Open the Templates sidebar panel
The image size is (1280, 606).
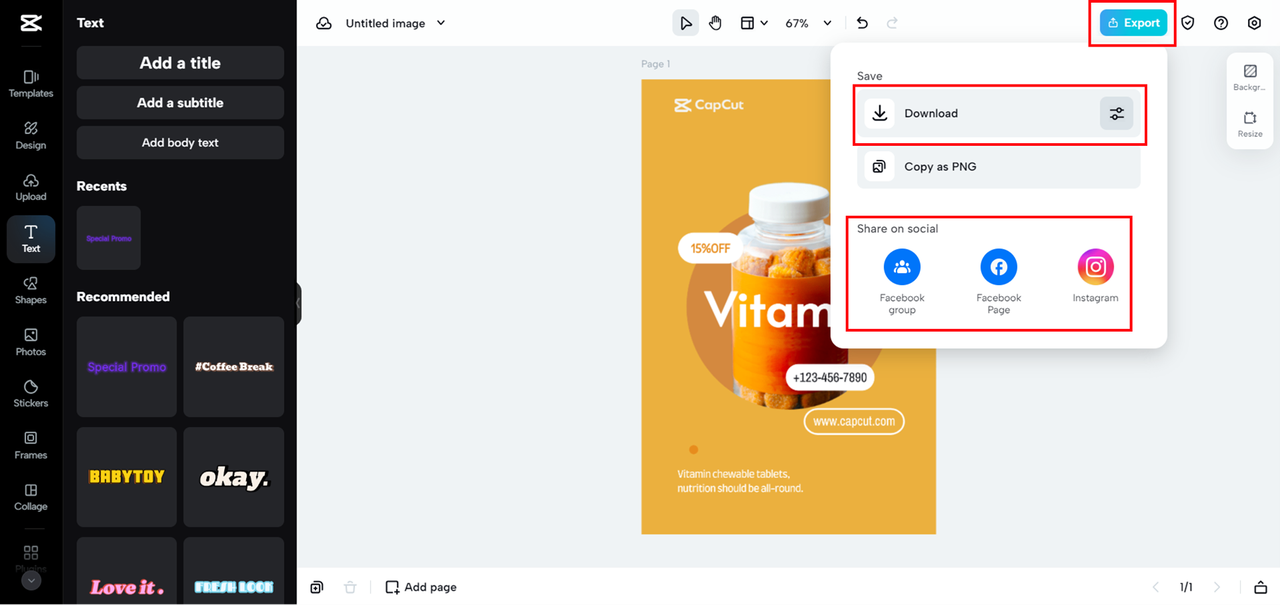pos(31,83)
